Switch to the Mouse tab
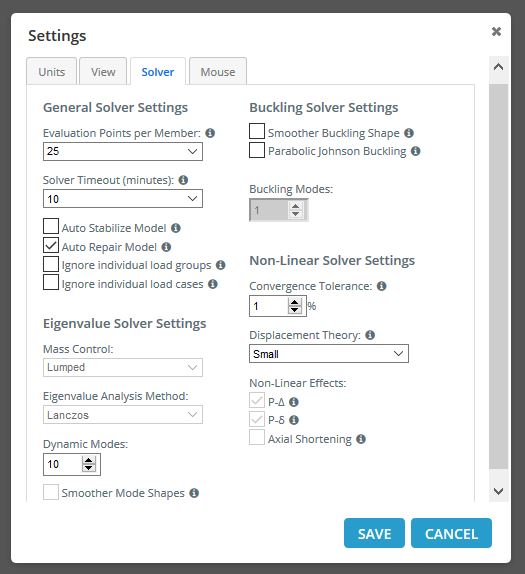 [x=218, y=71]
